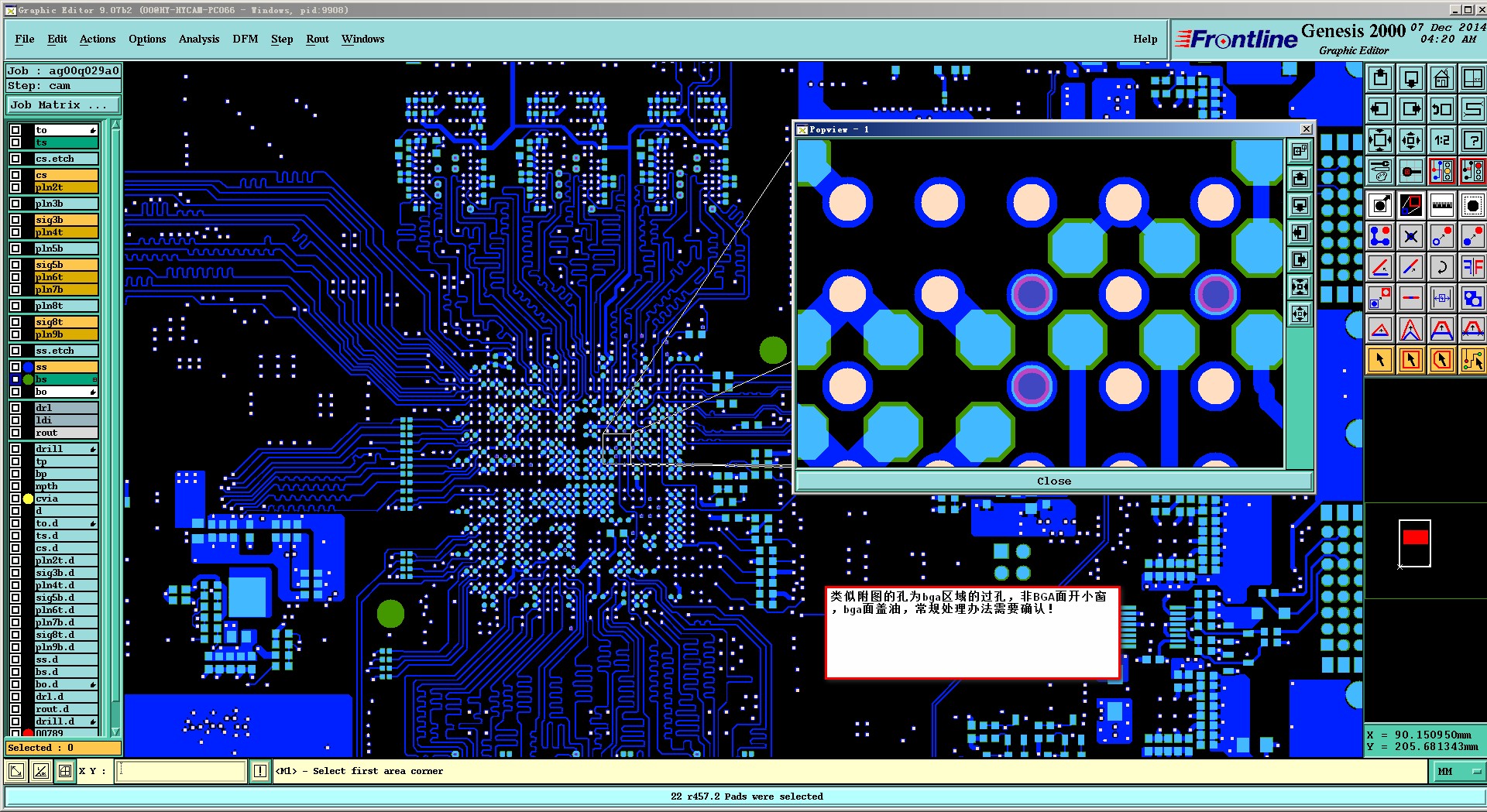Open the Windows menu

coord(363,39)
